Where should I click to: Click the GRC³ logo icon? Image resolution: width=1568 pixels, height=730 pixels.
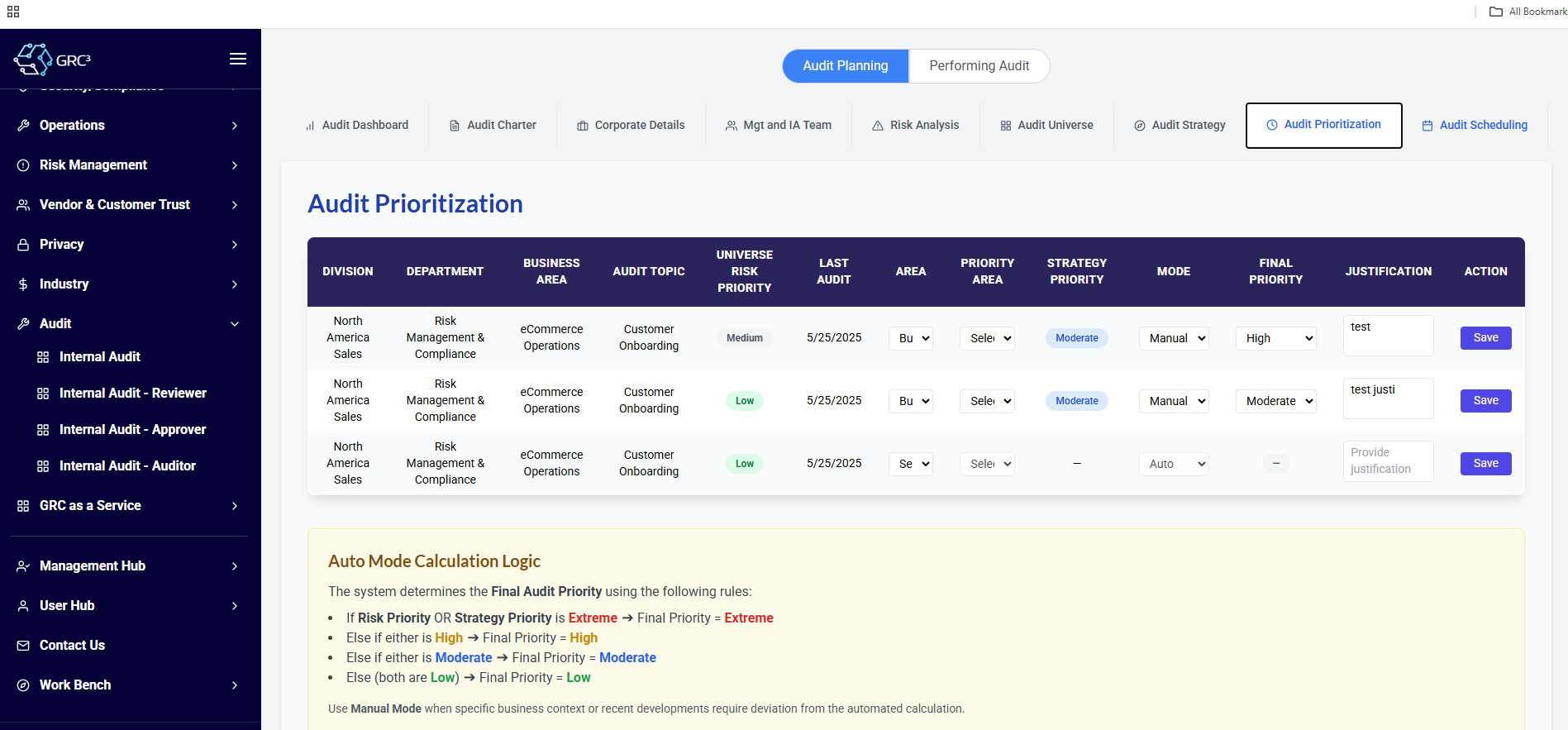coord(33,60)
